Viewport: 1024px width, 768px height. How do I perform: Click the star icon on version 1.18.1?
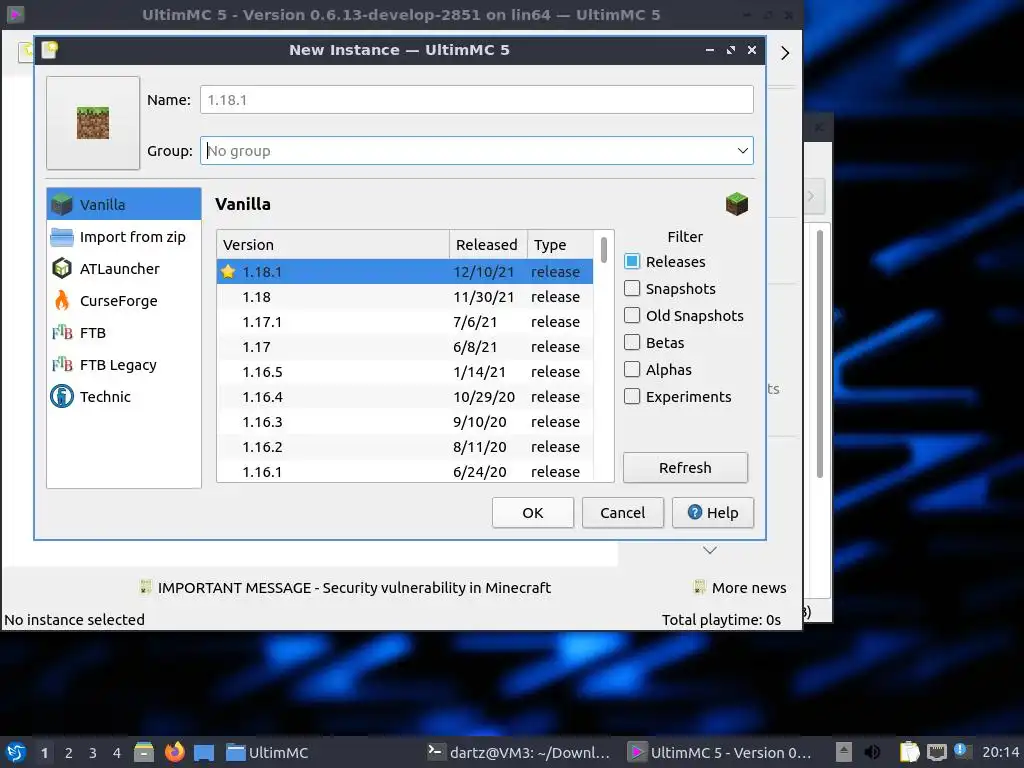[228, 272]
